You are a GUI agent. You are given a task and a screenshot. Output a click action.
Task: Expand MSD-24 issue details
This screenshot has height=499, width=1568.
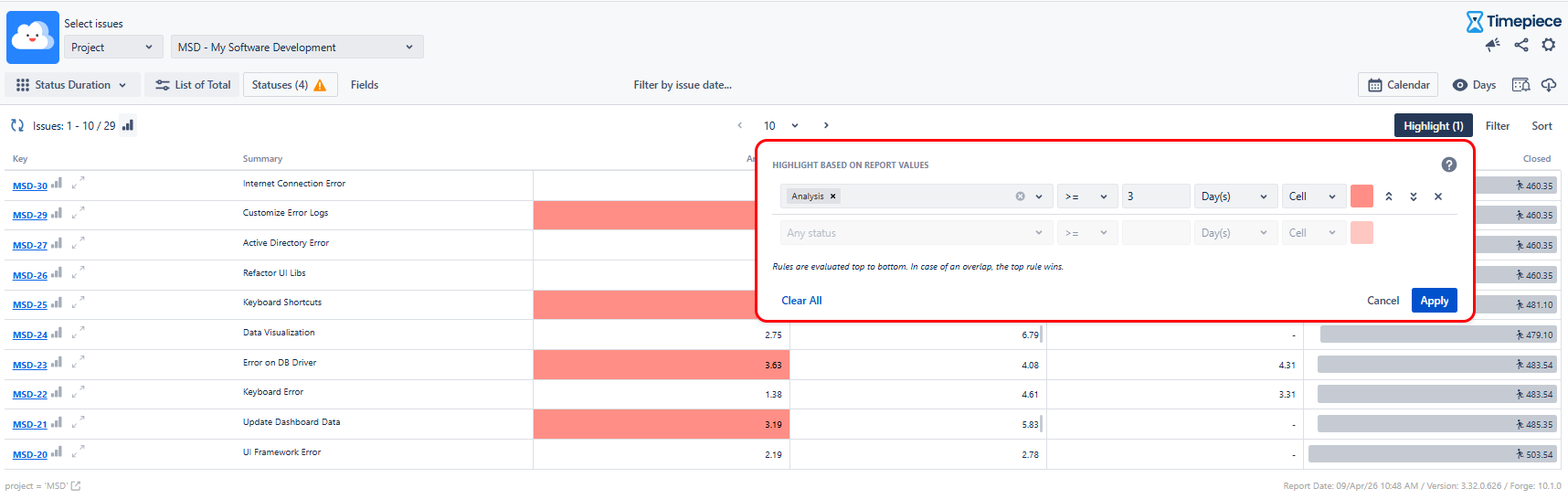pyautogui.click(x=79, y=333)
